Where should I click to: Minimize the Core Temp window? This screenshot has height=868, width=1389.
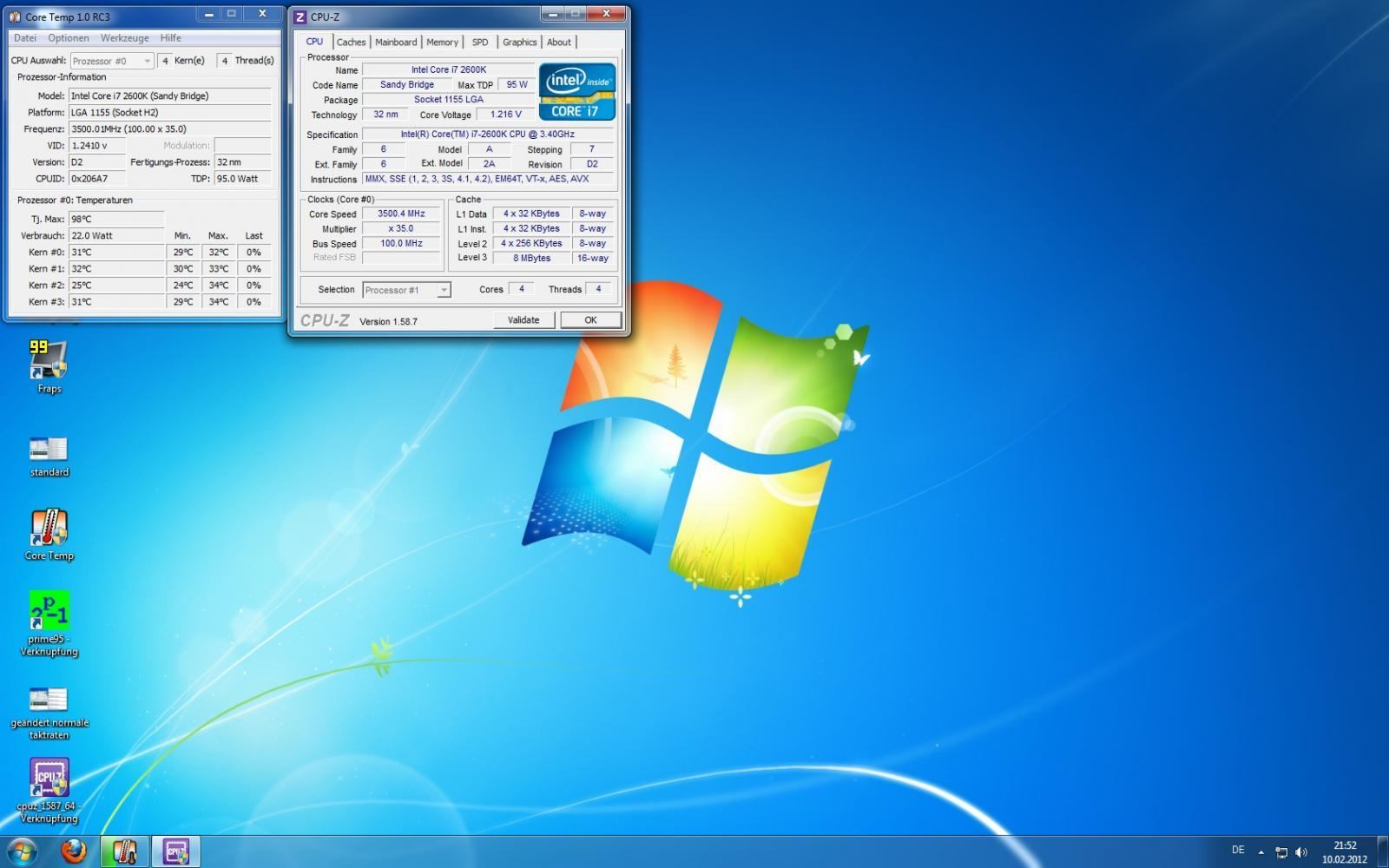[208, 15]
